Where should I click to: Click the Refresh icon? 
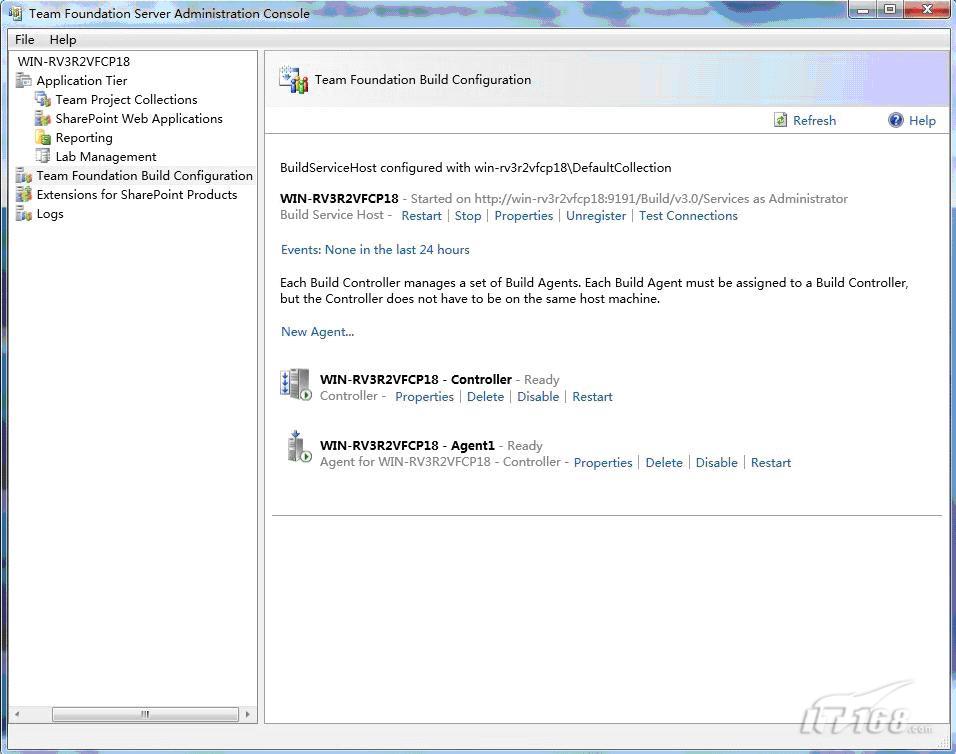(x=780, y=120)
